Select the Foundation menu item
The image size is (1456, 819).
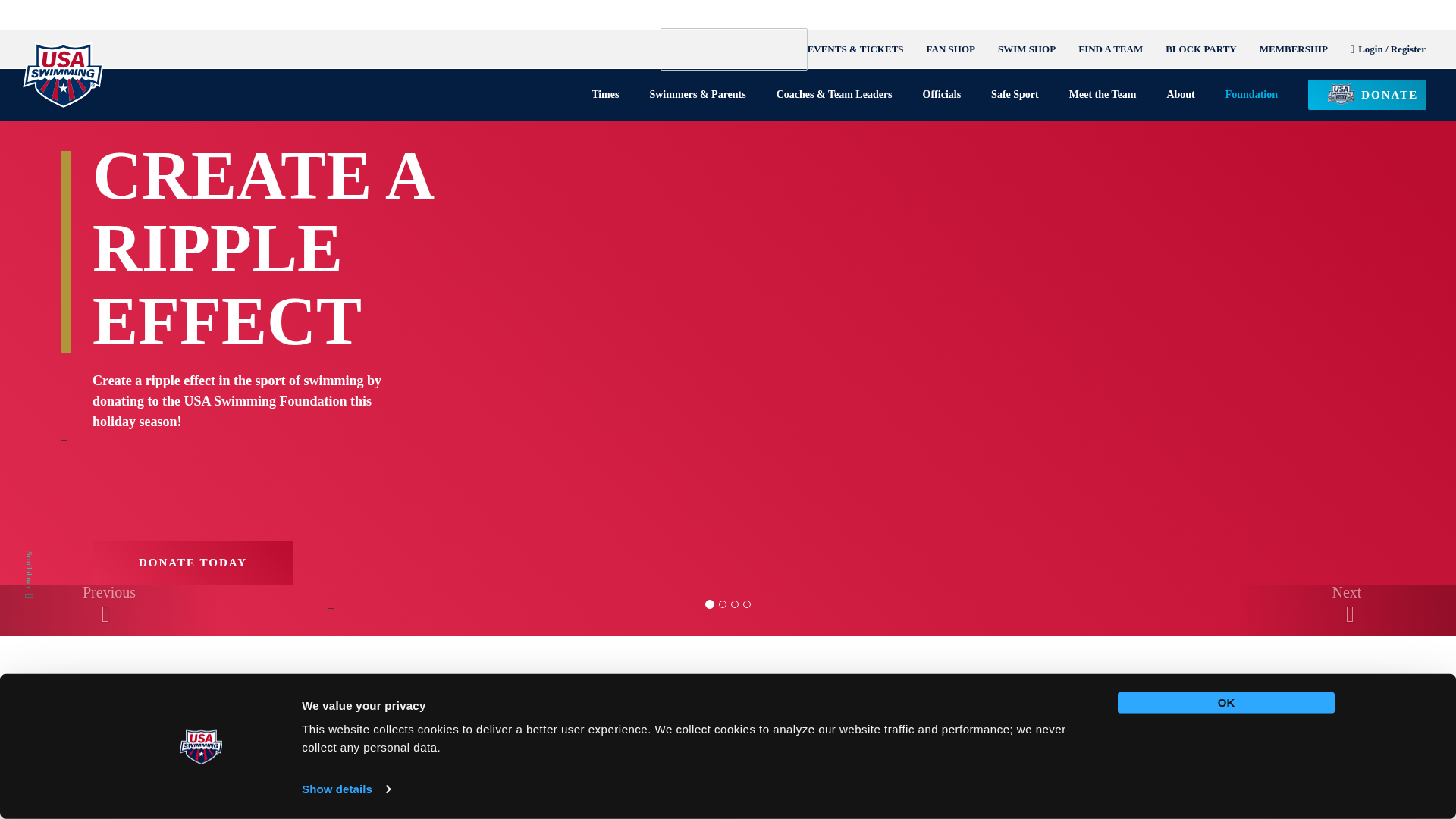[1251, 95]
